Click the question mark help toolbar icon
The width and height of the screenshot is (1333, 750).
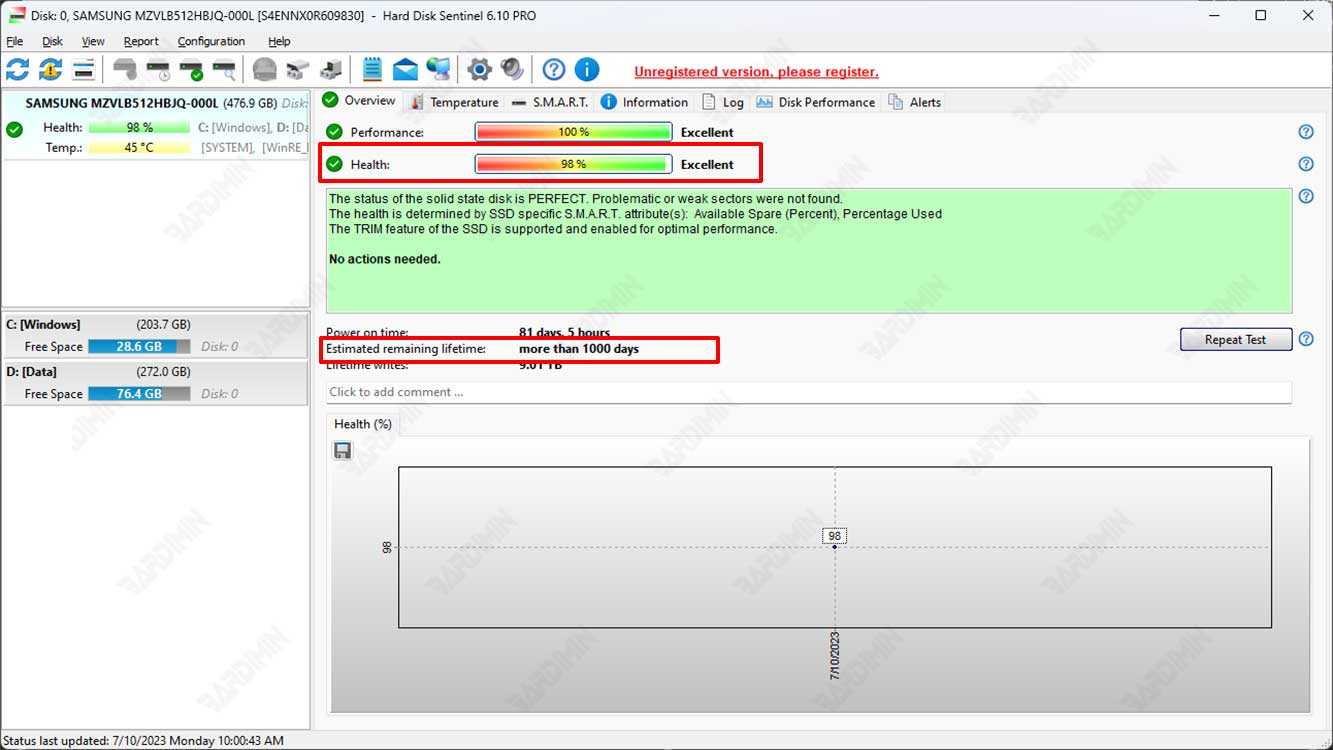coord(554,69)
